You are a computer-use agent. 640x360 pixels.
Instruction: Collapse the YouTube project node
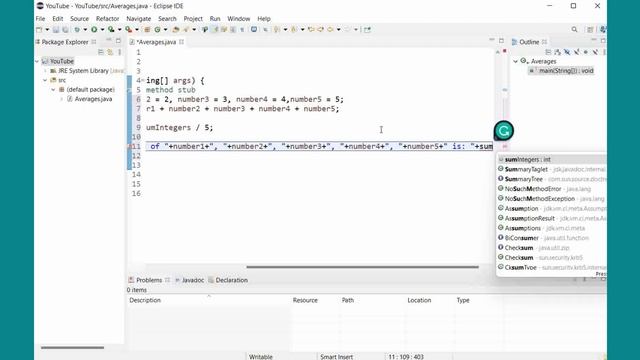[x=37, y=61]
